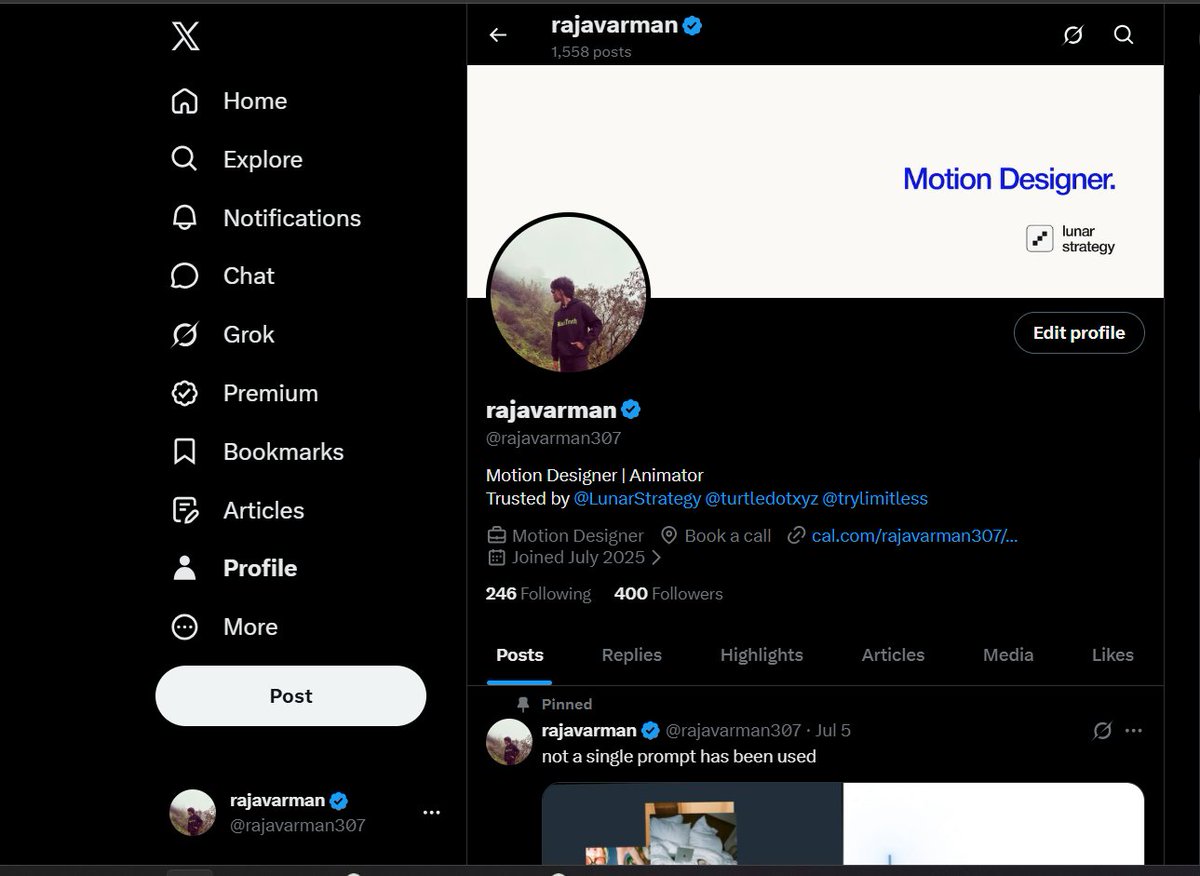The height and width of the screenshot is (876, 1200).
Task: Switch to the Highlights tab
Action: click(x=762, y=655)
